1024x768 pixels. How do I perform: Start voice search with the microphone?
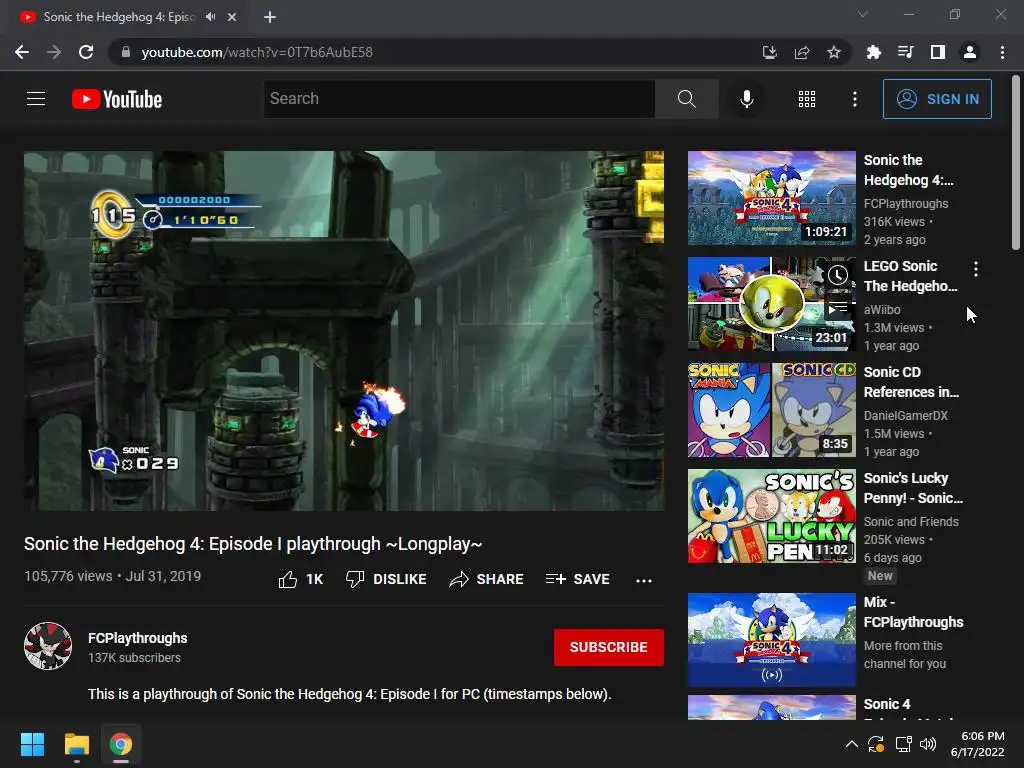point(746,99)
